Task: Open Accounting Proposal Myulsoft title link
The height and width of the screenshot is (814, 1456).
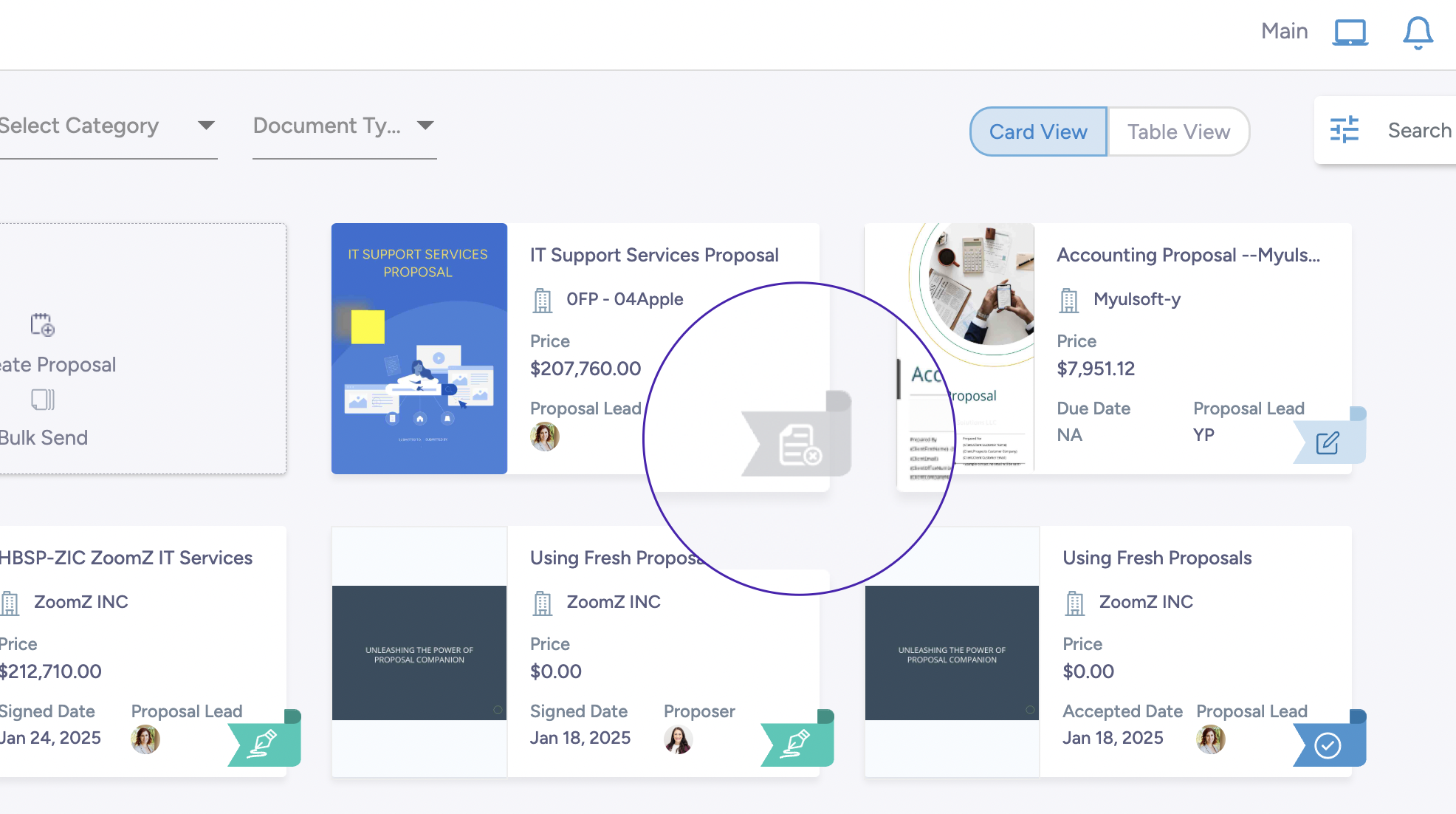Action: pos(1187,255)
